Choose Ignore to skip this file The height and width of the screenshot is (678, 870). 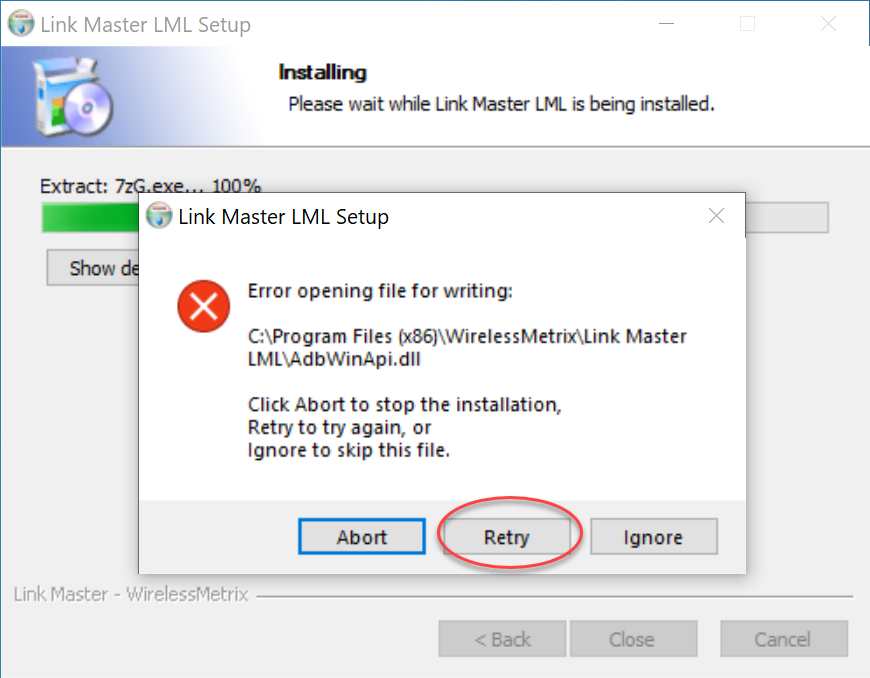tap(654, 537)
